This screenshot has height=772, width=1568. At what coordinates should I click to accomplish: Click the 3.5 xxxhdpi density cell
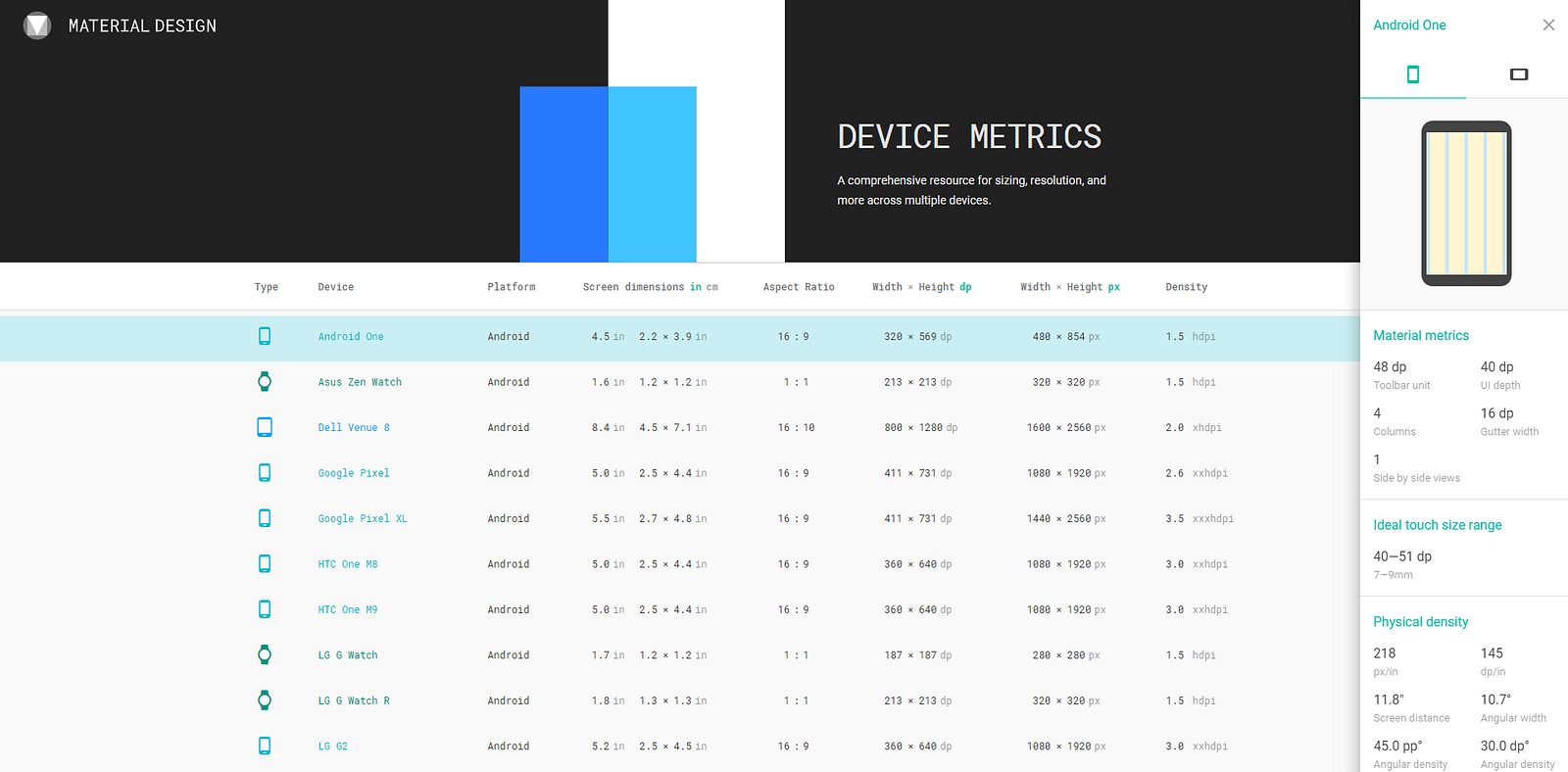(1200, 519)
